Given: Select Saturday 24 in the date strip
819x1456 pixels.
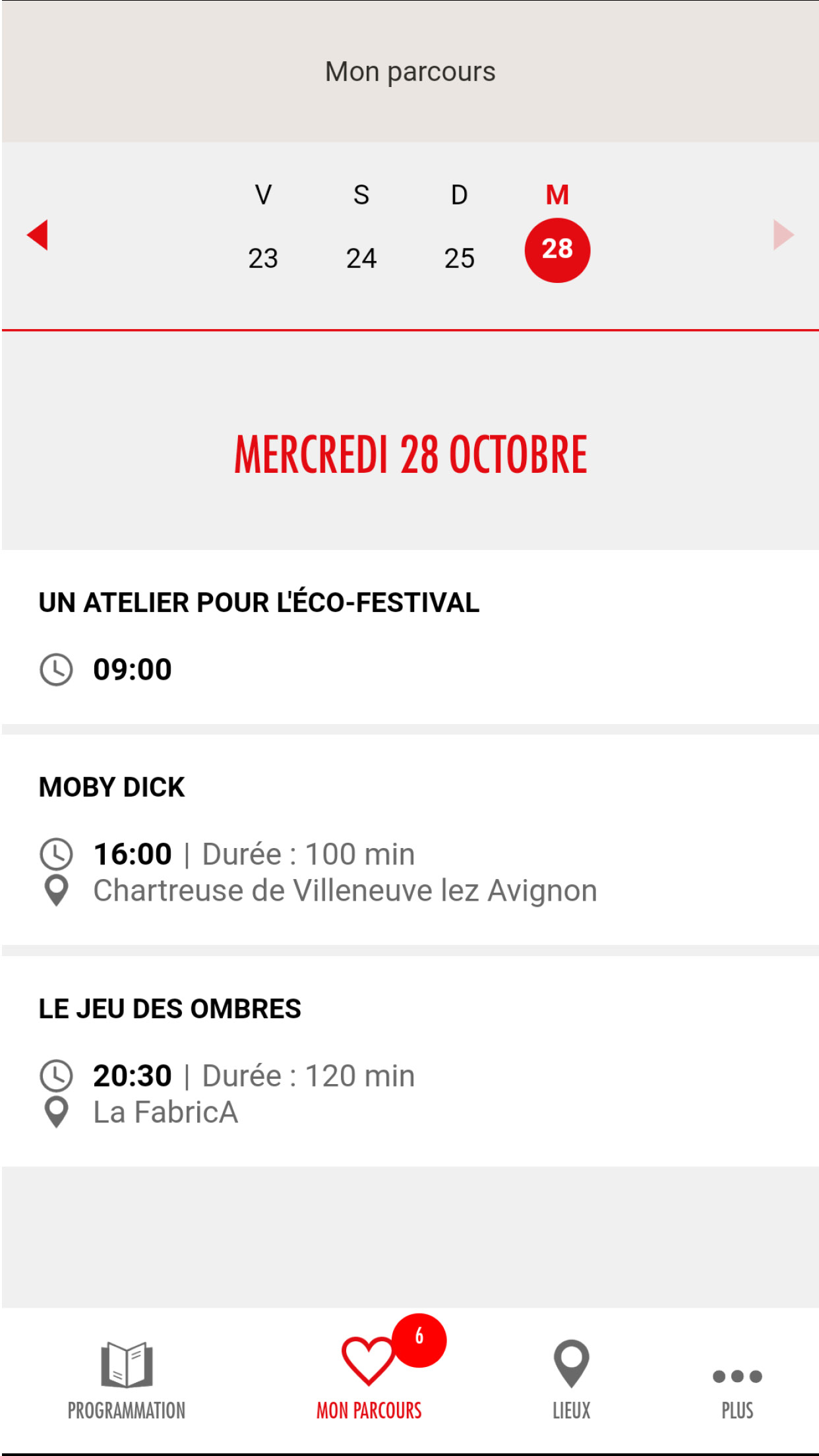Looking at the screenshot, I should (x=361, y=257).
